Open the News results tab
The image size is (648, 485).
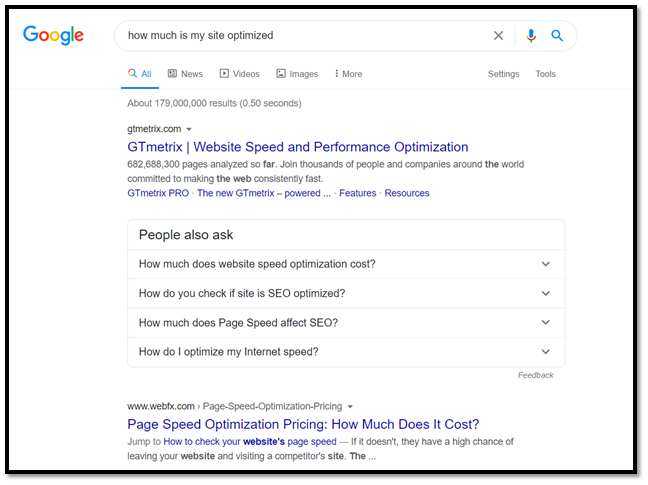click(x=185, y=74)
